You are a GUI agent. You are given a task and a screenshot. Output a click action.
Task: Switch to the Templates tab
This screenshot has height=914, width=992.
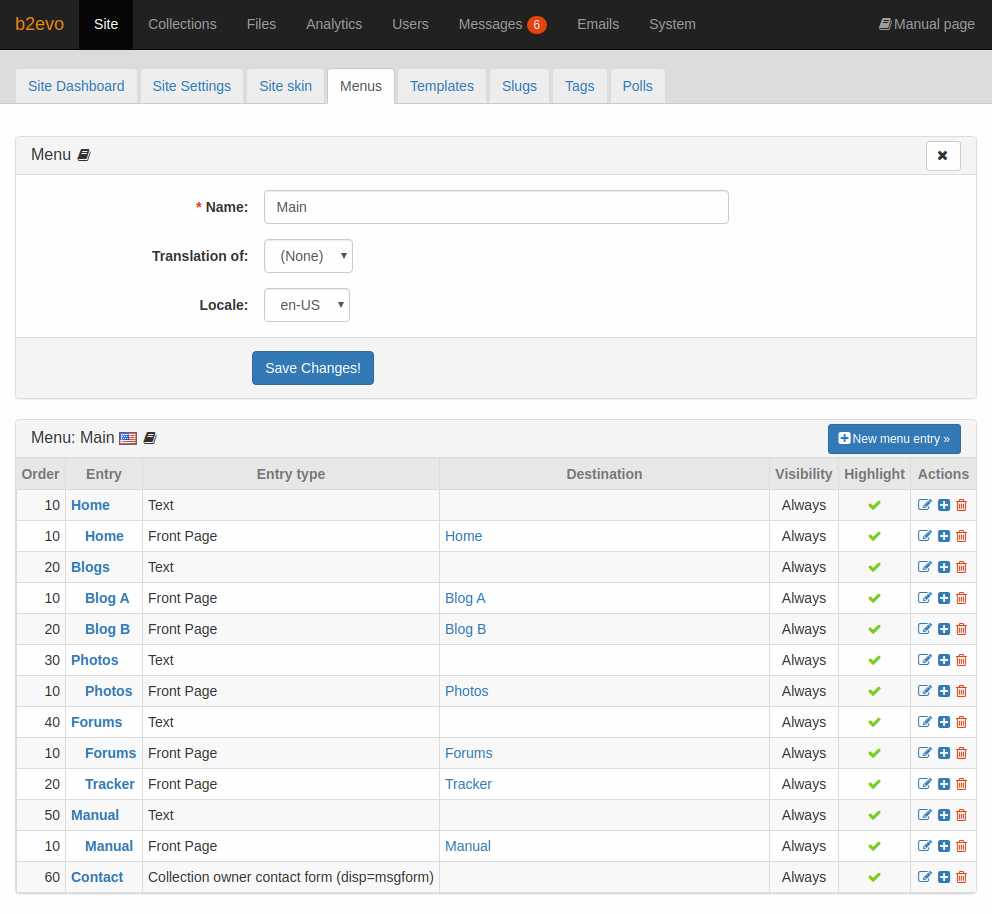(442, 86)
